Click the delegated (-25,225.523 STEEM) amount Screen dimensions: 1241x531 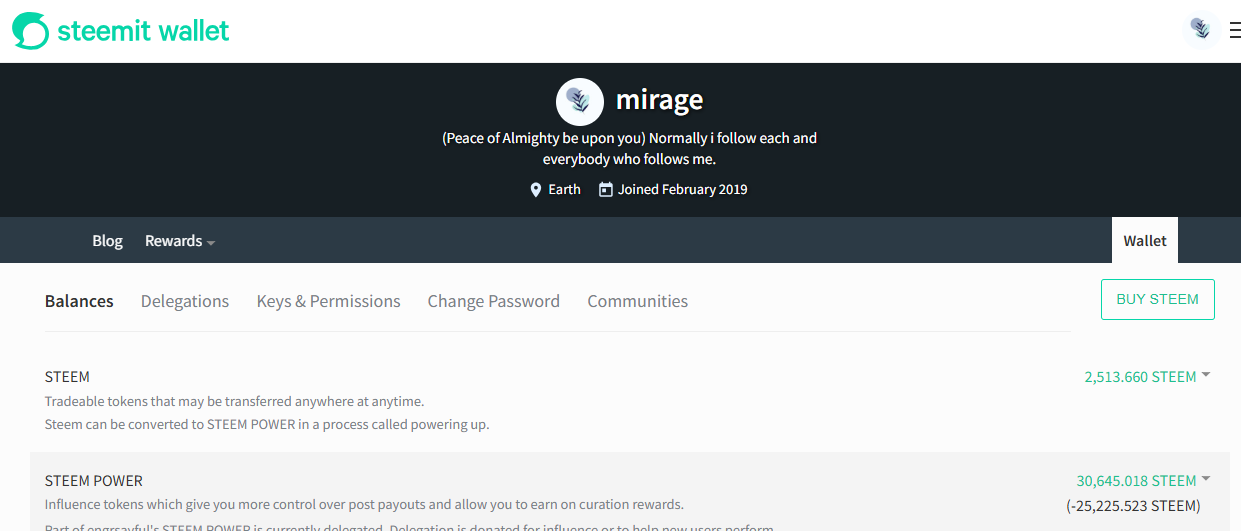click(x=1133, y=505)
